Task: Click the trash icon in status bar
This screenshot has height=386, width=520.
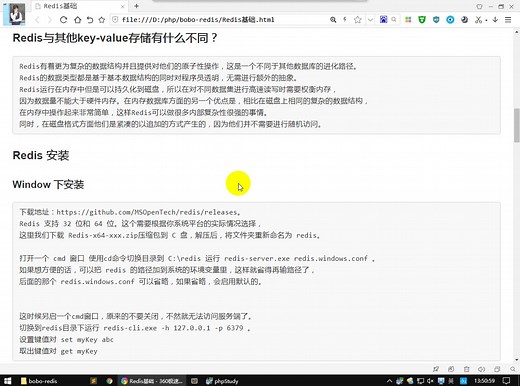Action: click(x=466, y=369)
